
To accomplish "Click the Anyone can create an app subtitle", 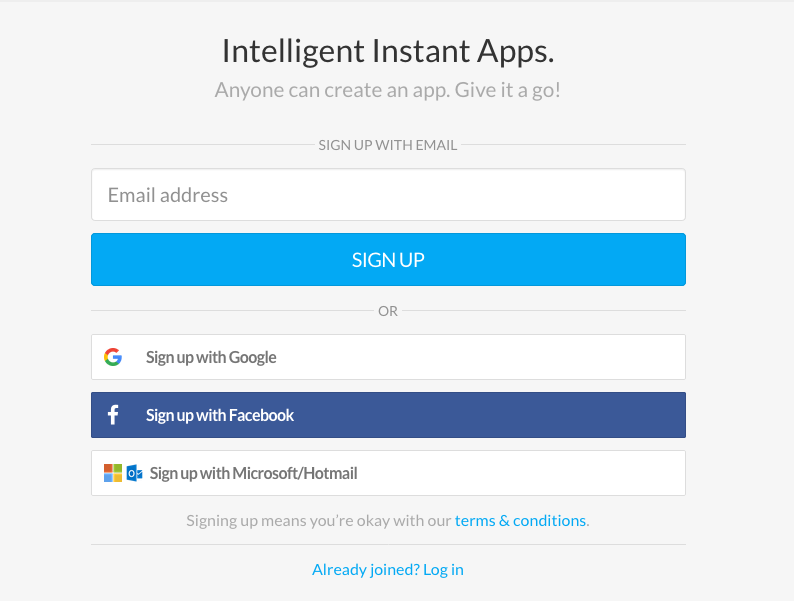I will point(388,90).
